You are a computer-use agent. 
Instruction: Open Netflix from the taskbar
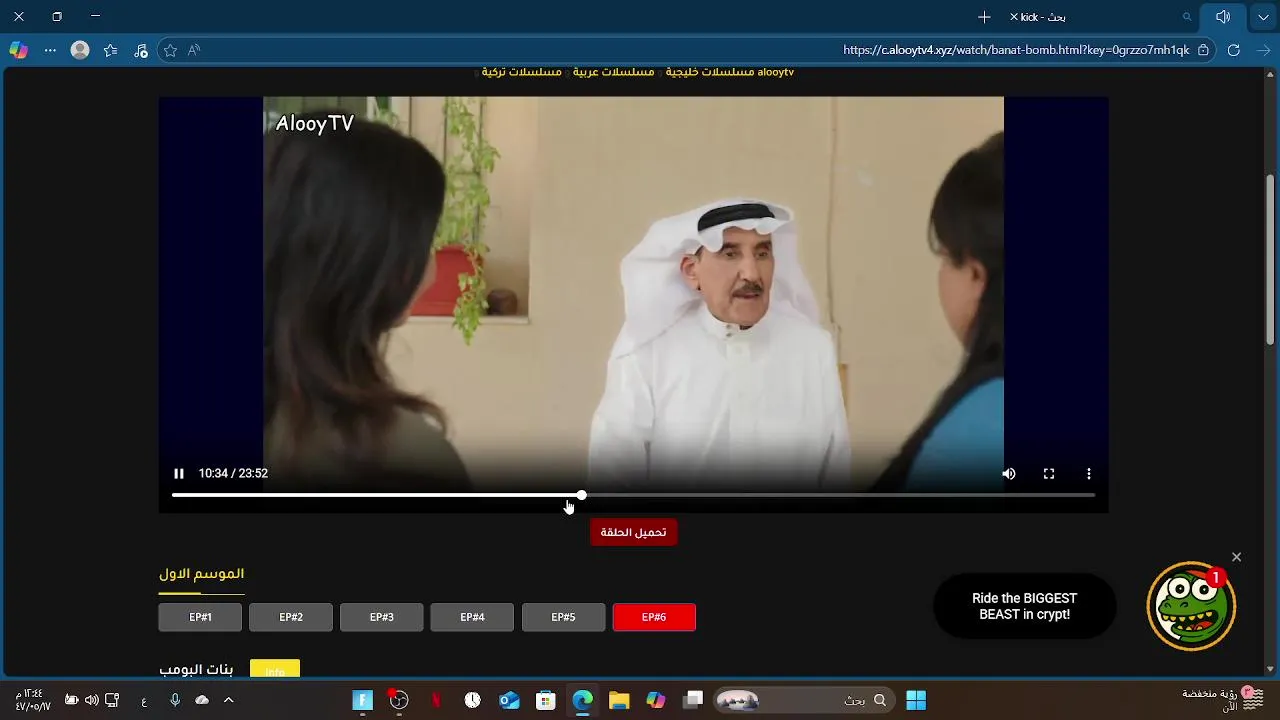(436, 700)
